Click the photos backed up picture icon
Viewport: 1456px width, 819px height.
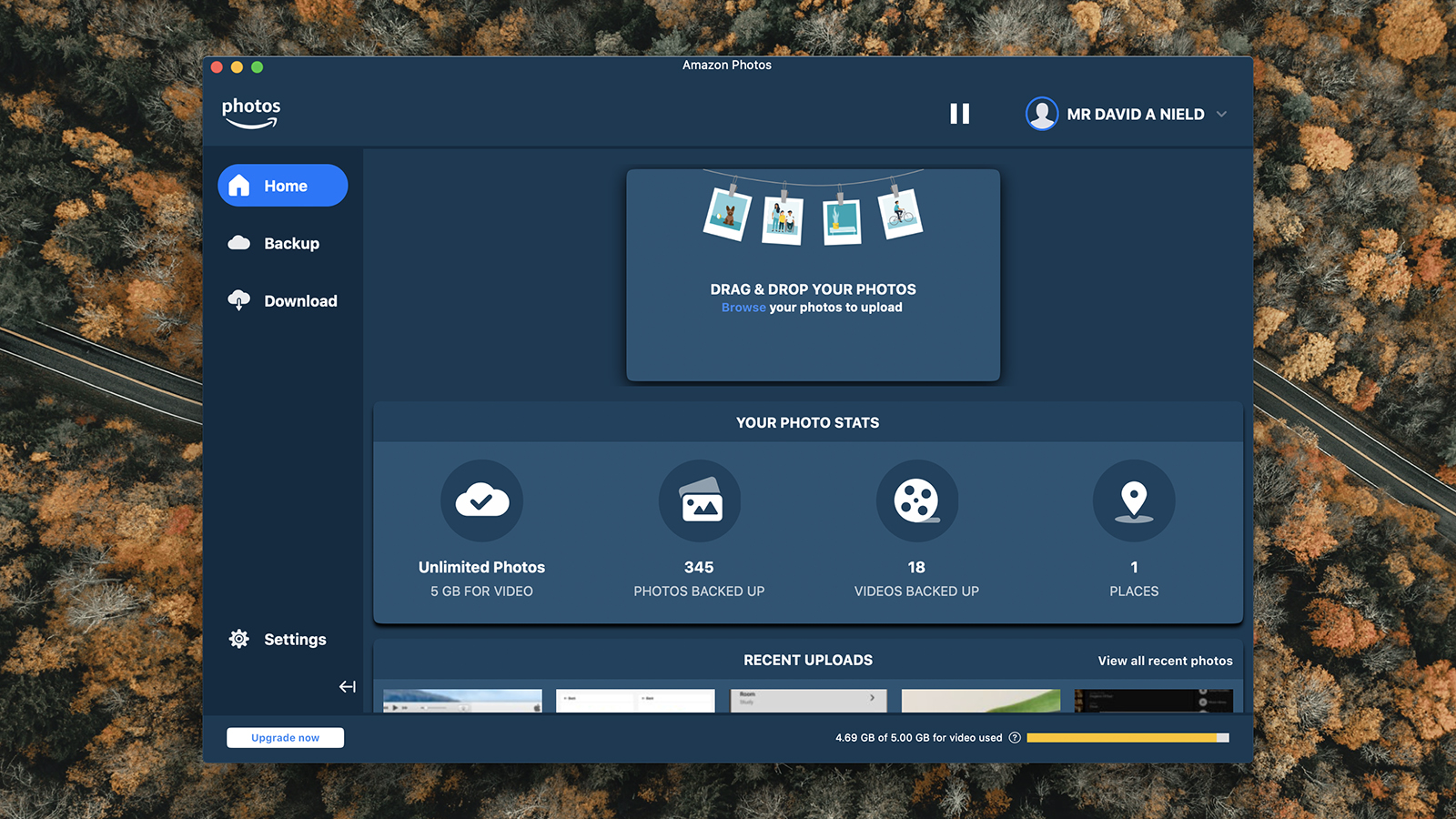click(700, 500)
